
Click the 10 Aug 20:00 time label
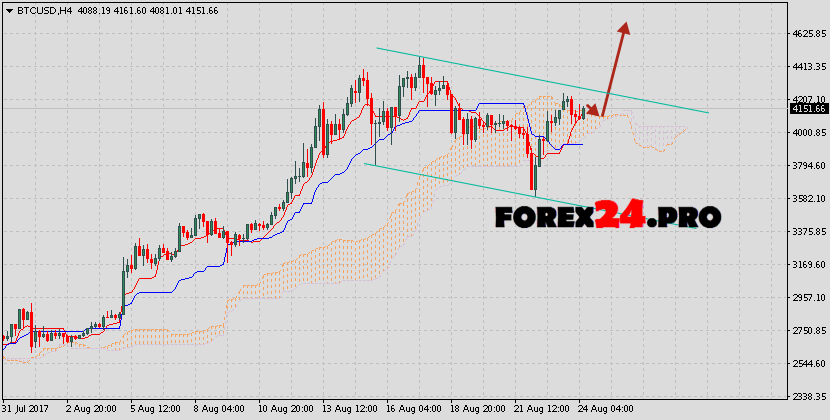point(285,410)
